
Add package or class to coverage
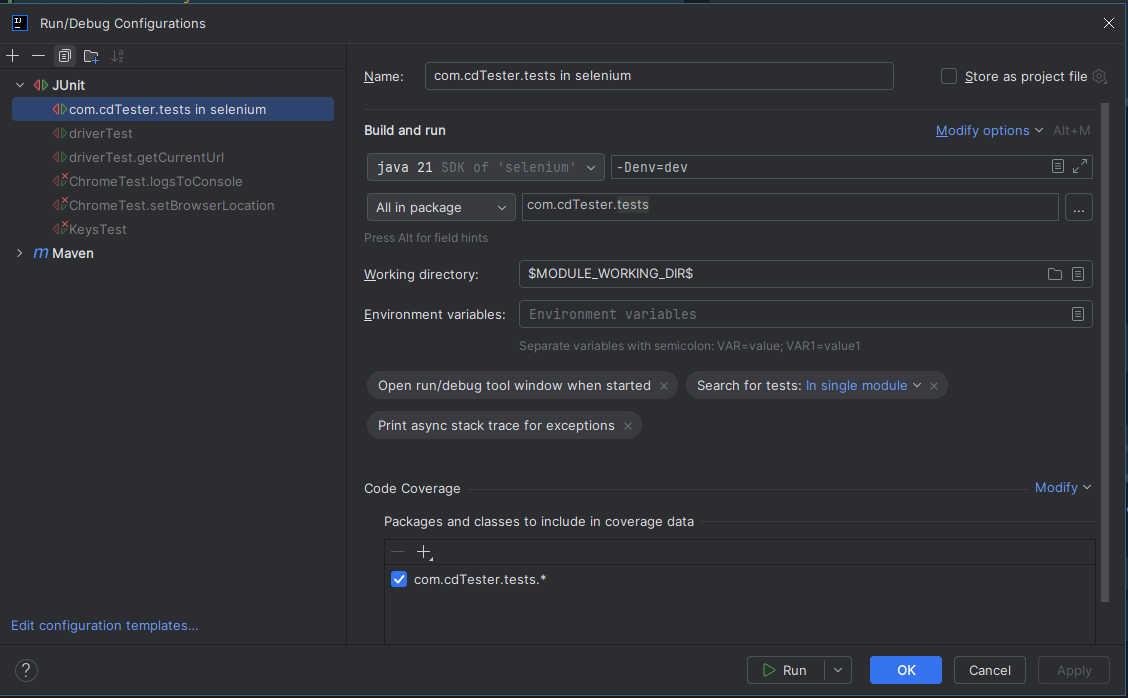coord(424,552)
